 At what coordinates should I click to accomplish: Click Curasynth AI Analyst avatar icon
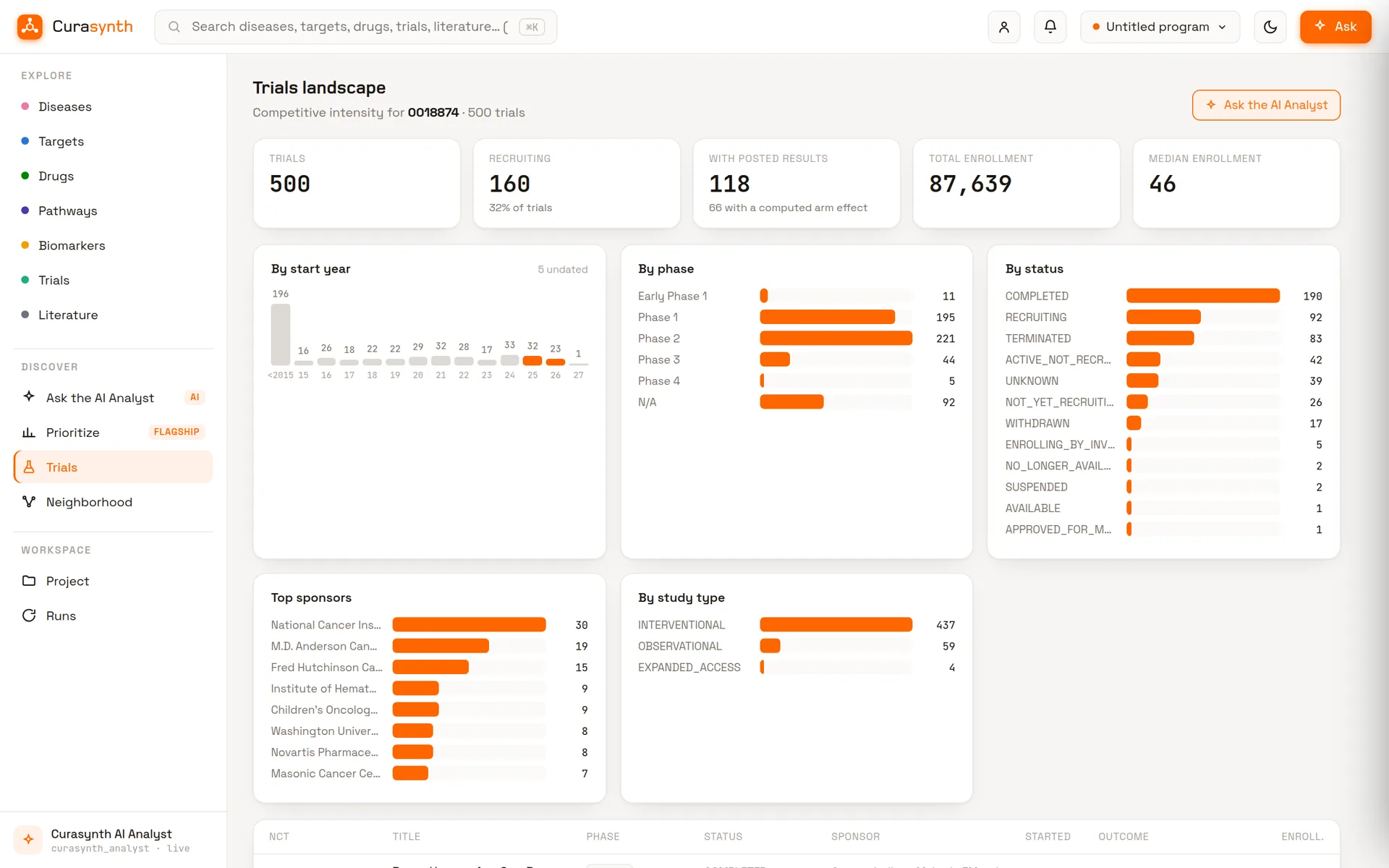[28, 839]
